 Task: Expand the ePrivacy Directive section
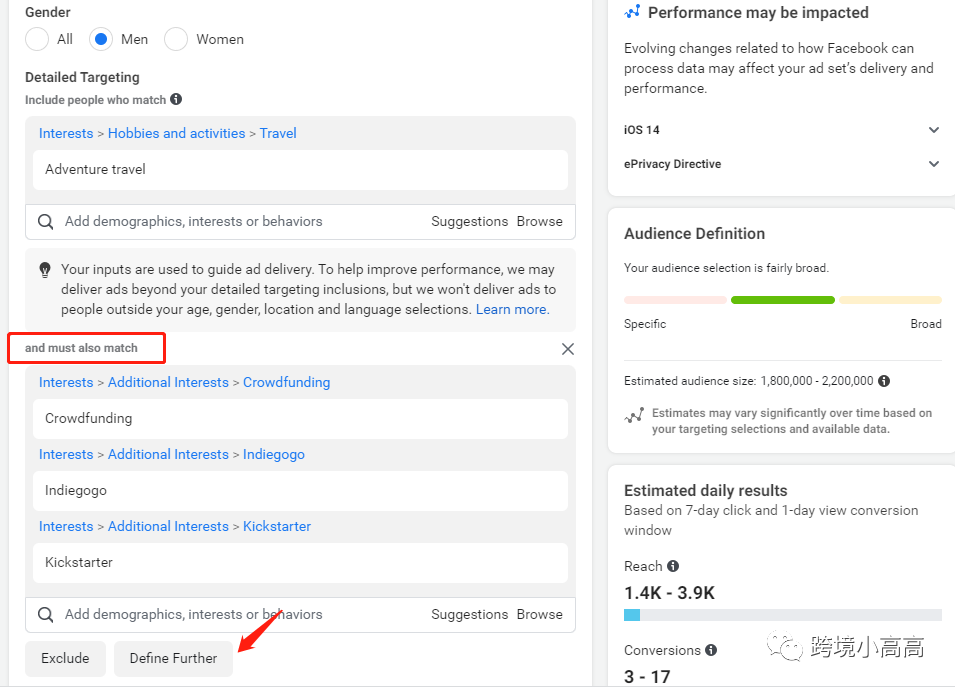[x=934, y=164]
